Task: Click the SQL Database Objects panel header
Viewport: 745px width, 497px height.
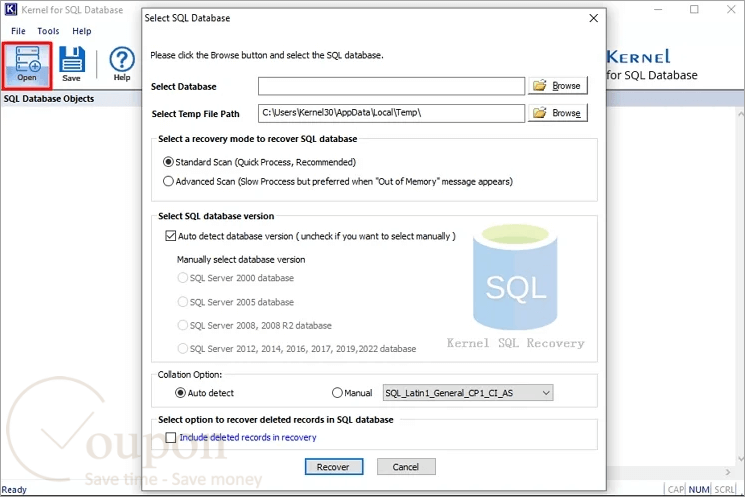Action: point(49,99)
